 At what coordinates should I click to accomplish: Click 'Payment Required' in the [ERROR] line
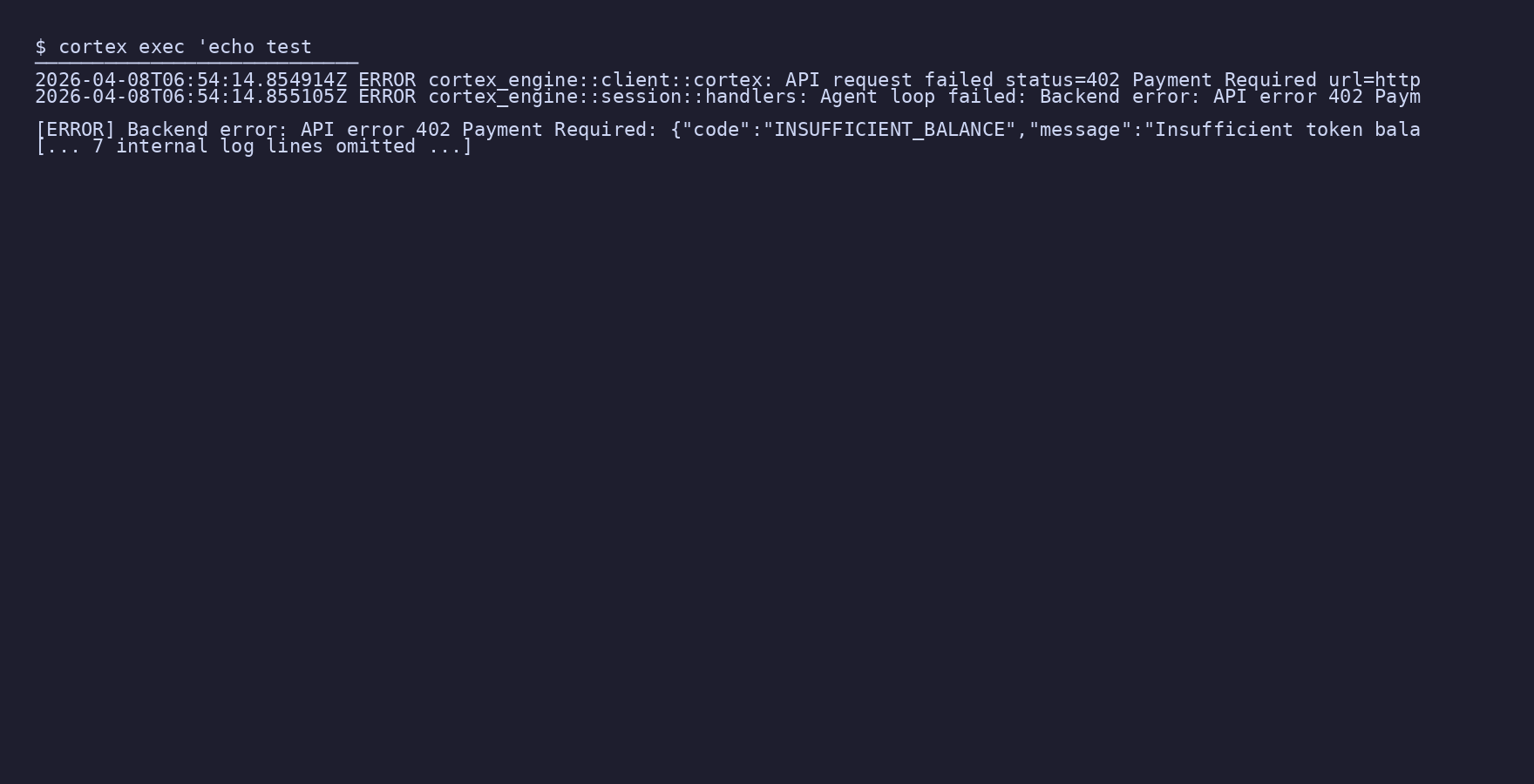(554, 130)
